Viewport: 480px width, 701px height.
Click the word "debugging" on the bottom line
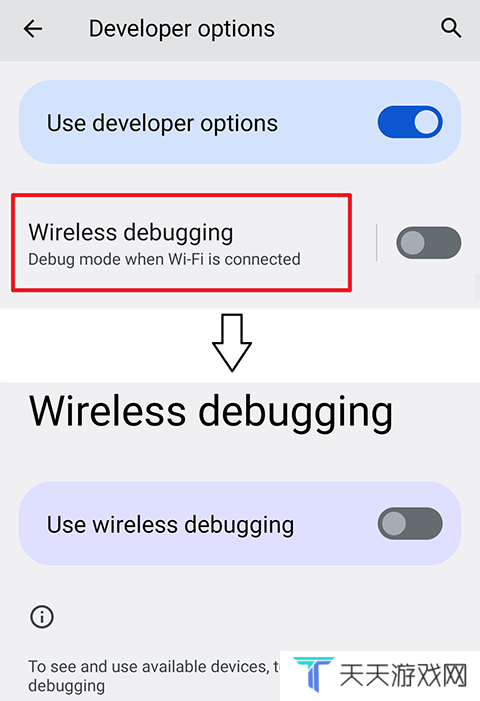(67, 686)
